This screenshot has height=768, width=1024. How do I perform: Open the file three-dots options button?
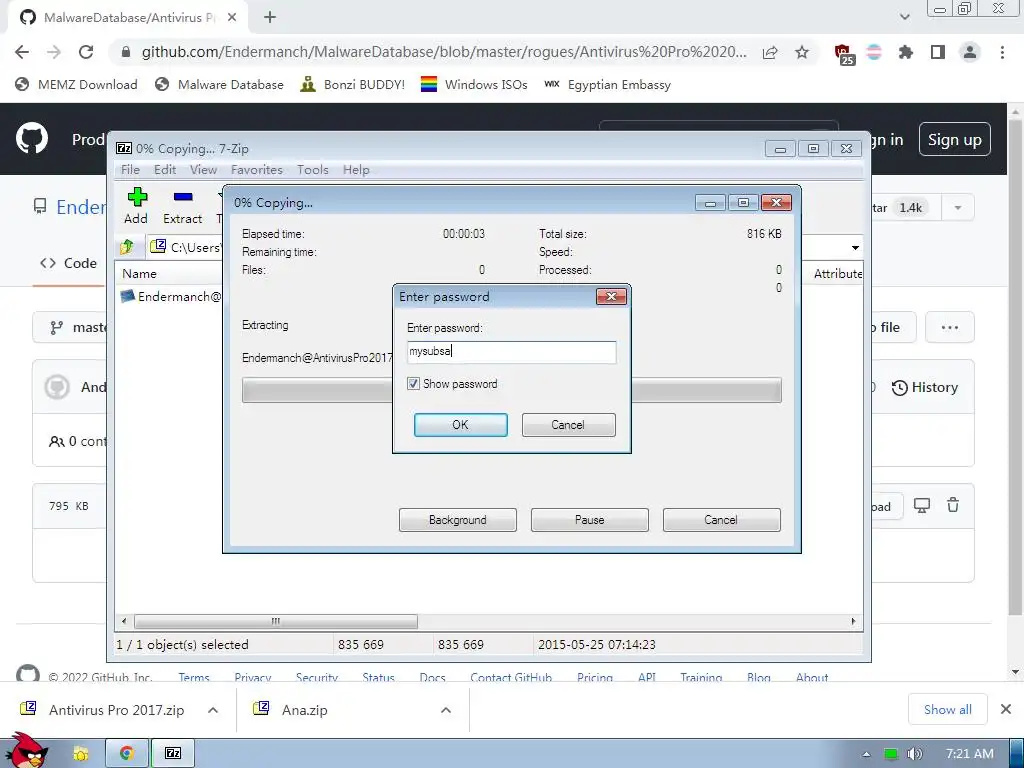[950, 327]
